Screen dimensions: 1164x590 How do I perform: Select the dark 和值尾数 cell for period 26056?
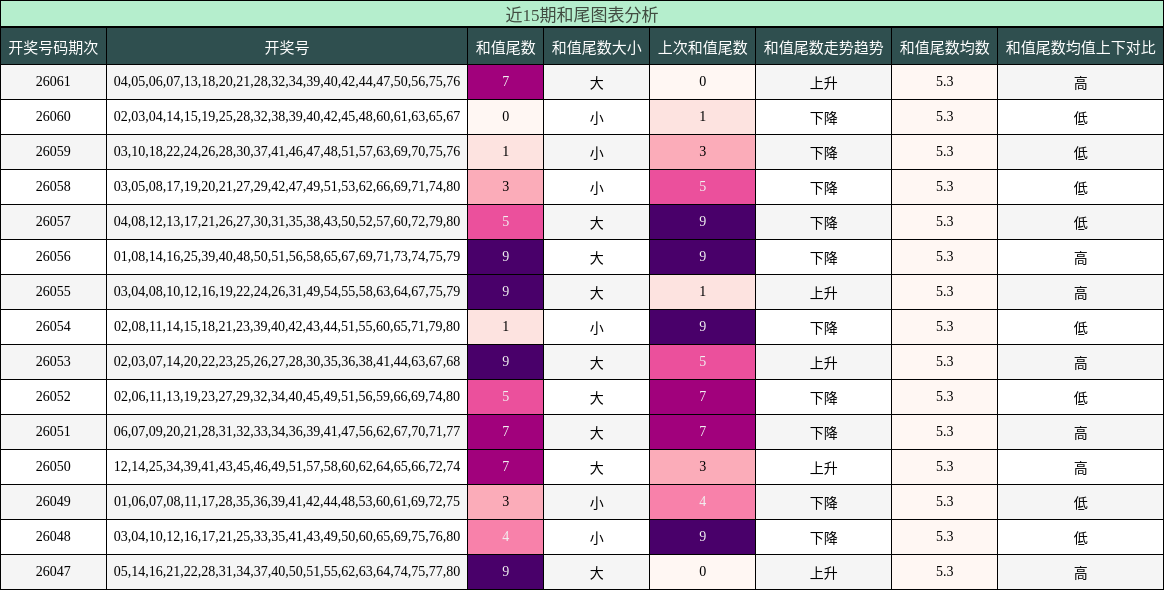coord(505,257)
